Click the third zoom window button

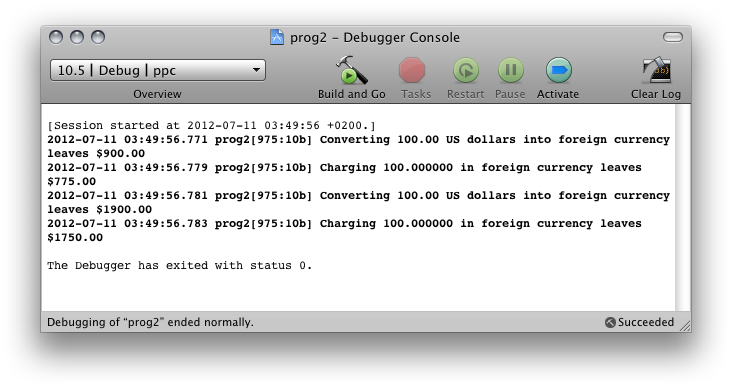(98, 37)
